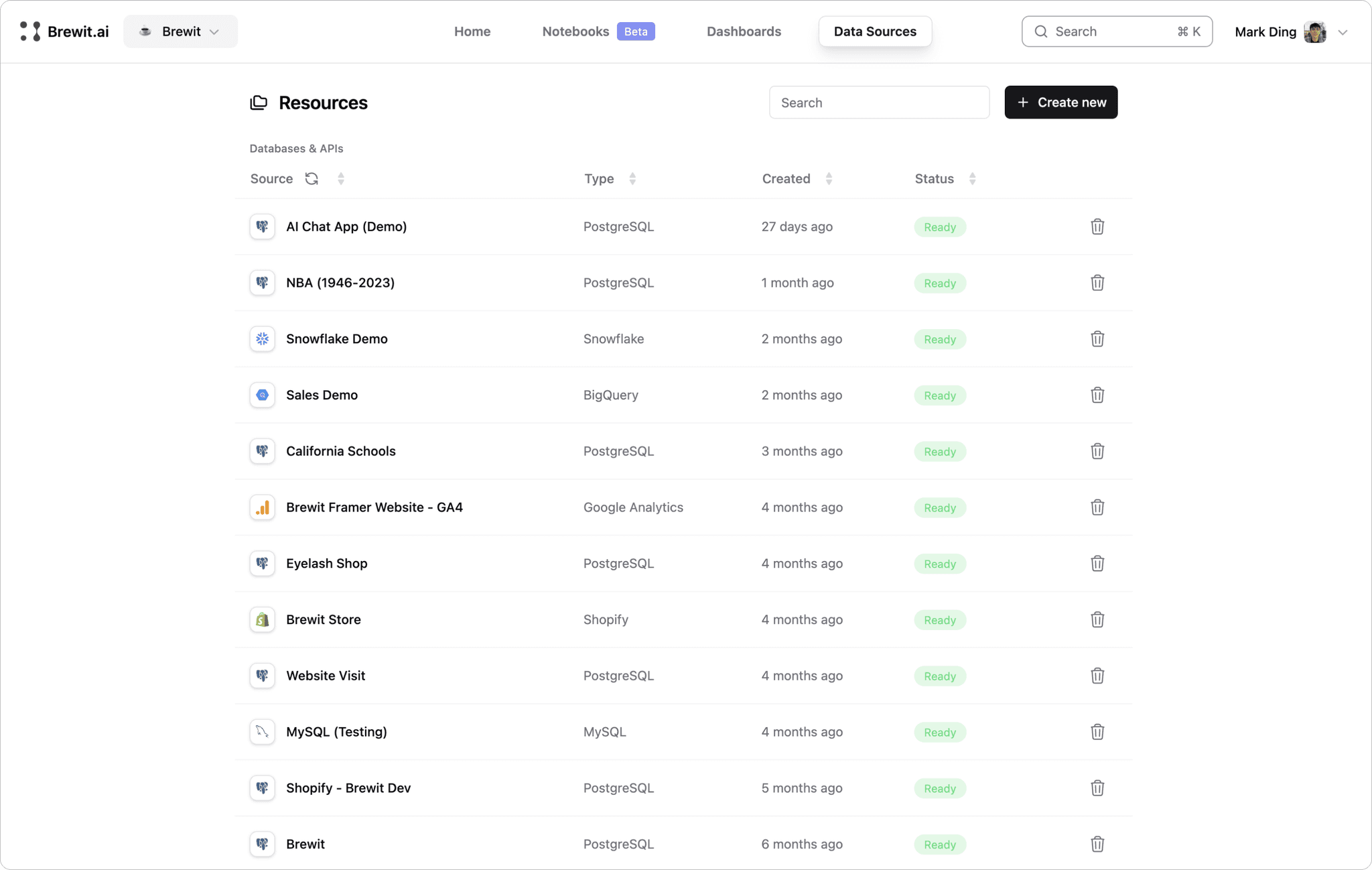Click the Snowflake icon next to Snowflake Demo

(262, 338)
